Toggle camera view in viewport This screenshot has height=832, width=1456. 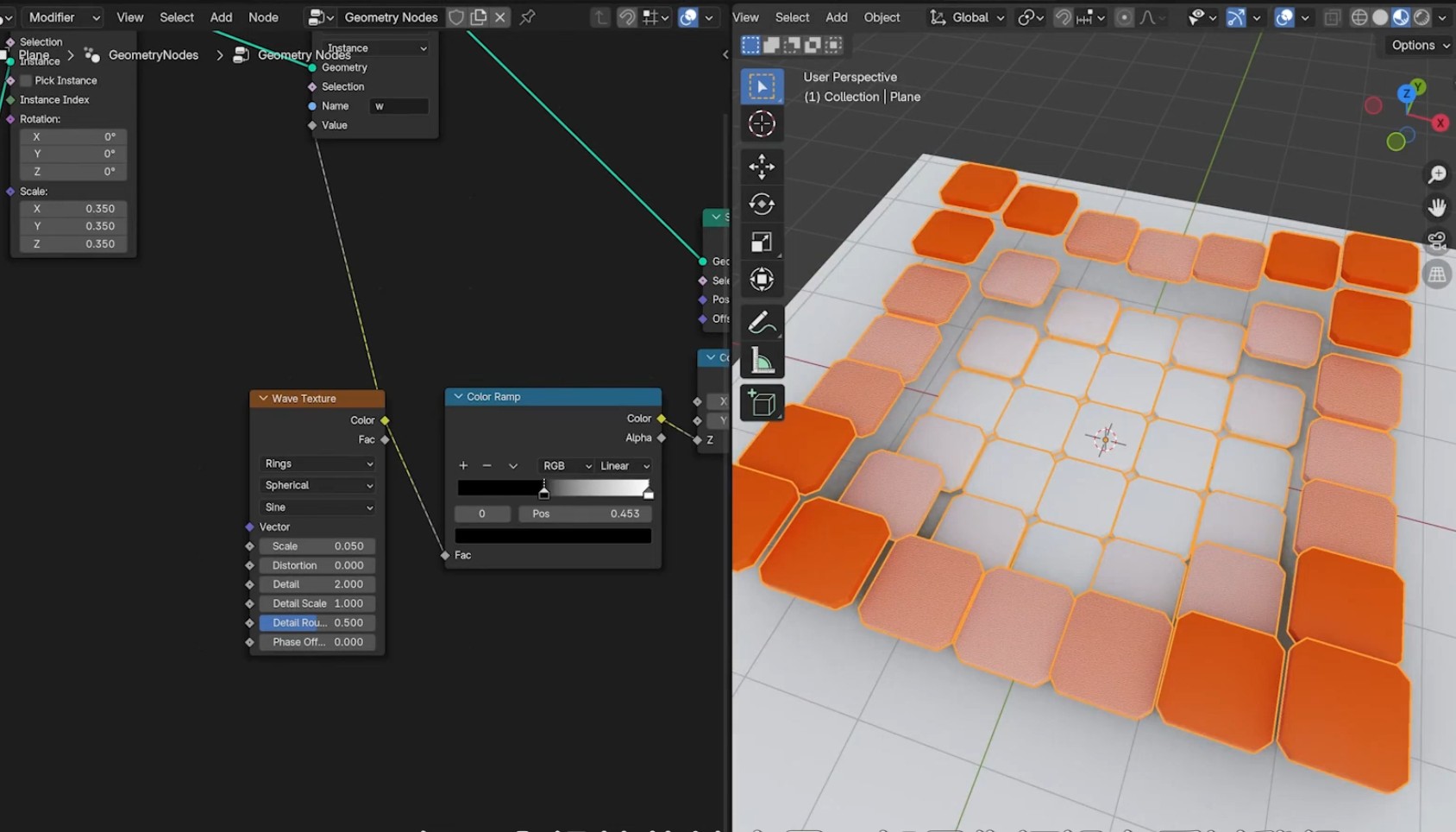coord(1436,241)
